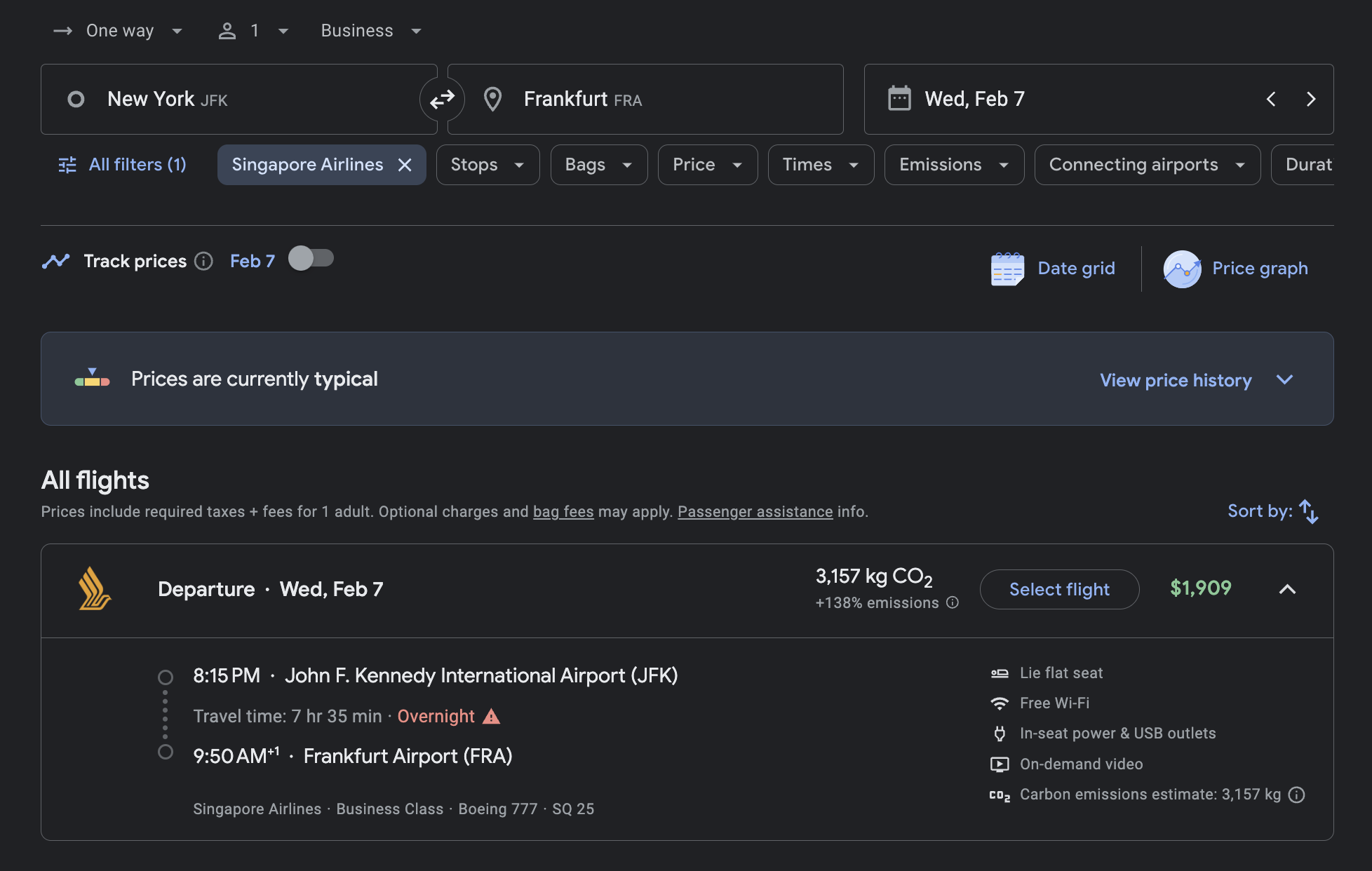Go to previous departure date

pos(1271,99)
